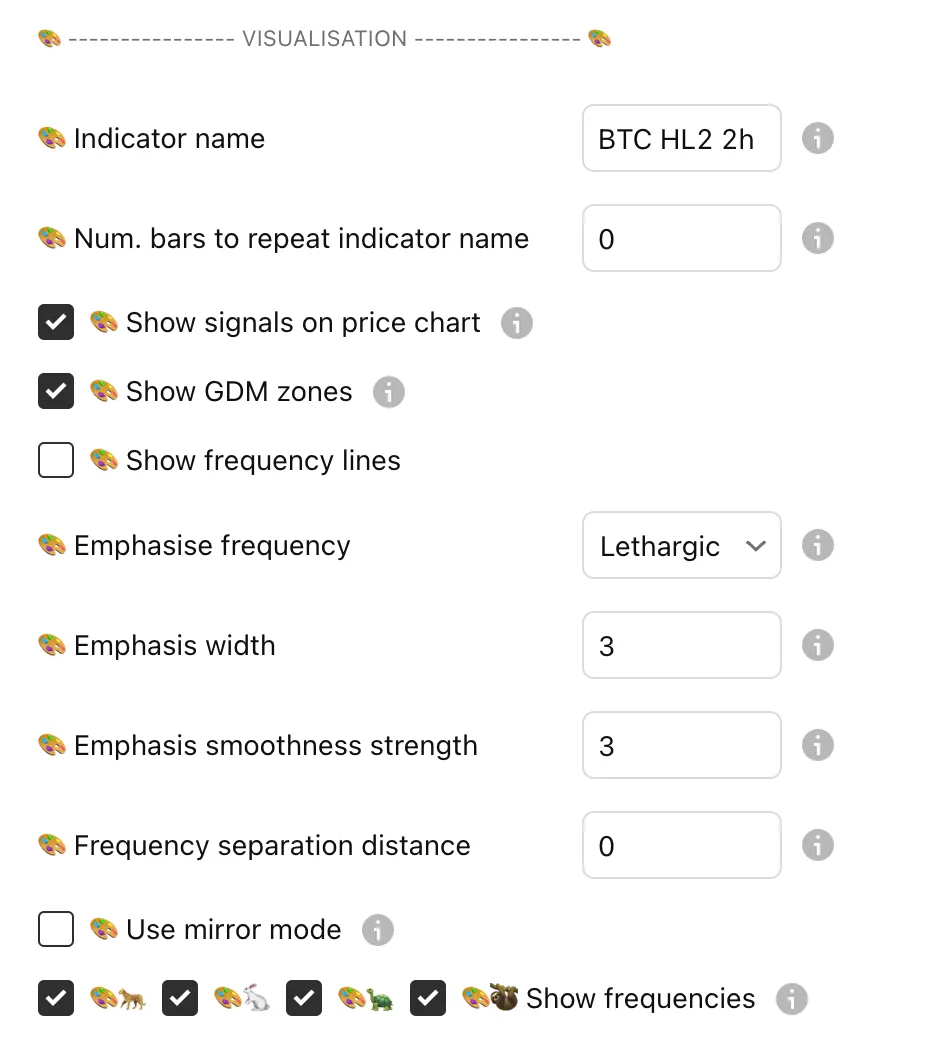Open the Emphasise frequency Lethargic dropdown
This screenshot has height=1052, width=948.
pos(681,546)
